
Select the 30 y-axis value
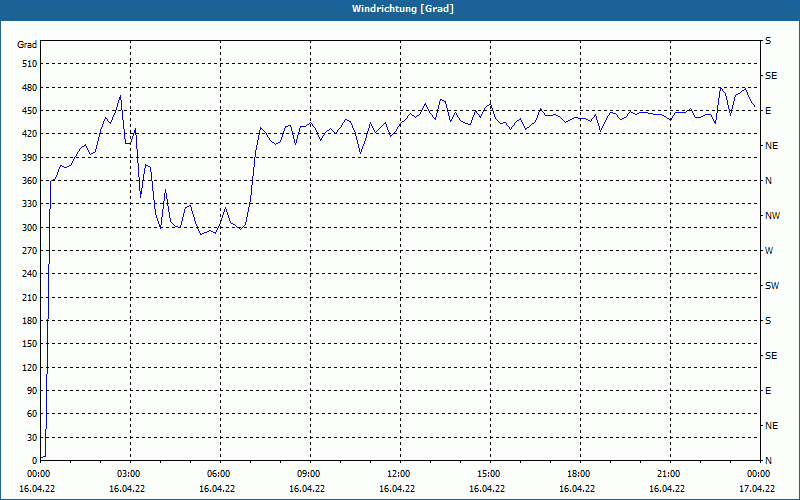coord(32,437)
